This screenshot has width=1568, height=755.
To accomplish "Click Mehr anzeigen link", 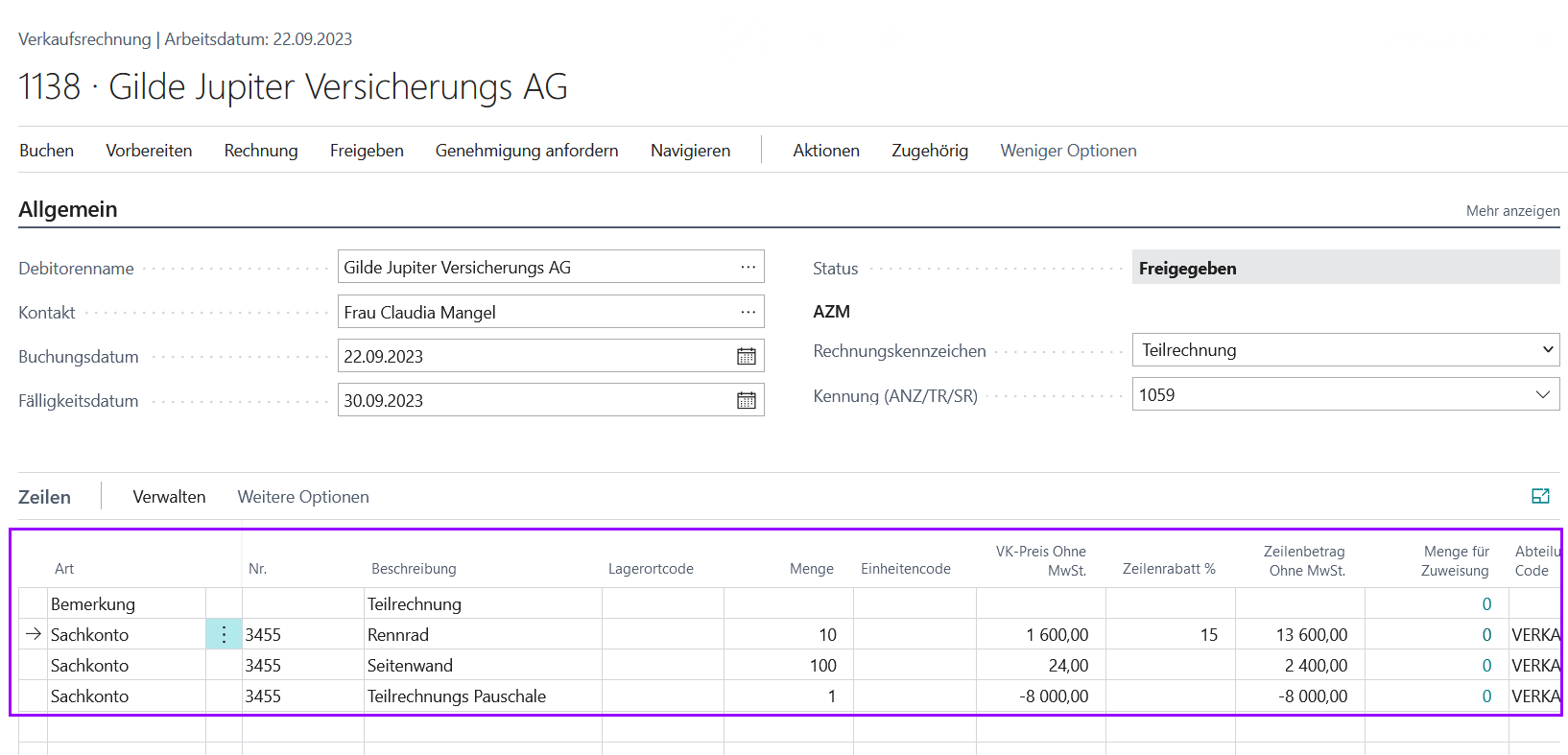I will pyautogui.click(x=1512, y=211).
